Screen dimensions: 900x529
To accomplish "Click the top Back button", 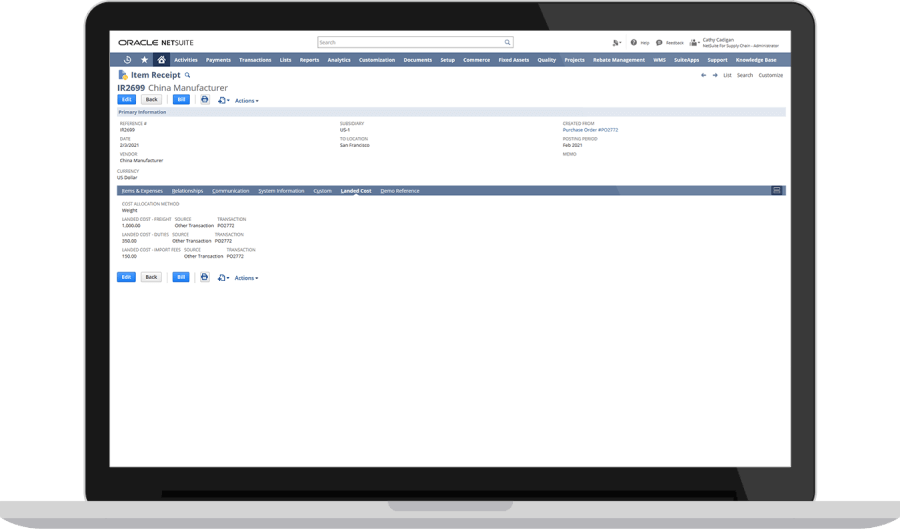I will click(x=152, y=100).
